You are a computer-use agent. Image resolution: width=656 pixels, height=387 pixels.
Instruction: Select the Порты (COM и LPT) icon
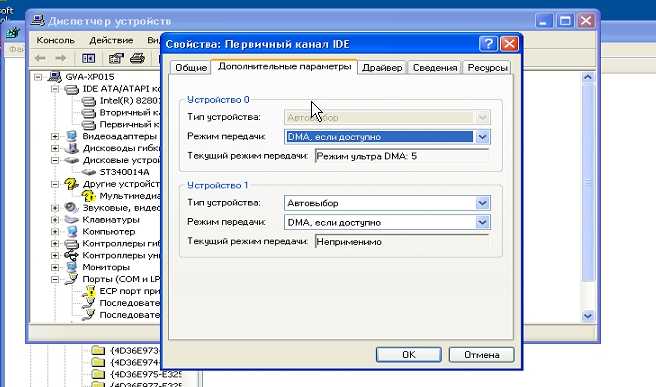click(72, 279)
